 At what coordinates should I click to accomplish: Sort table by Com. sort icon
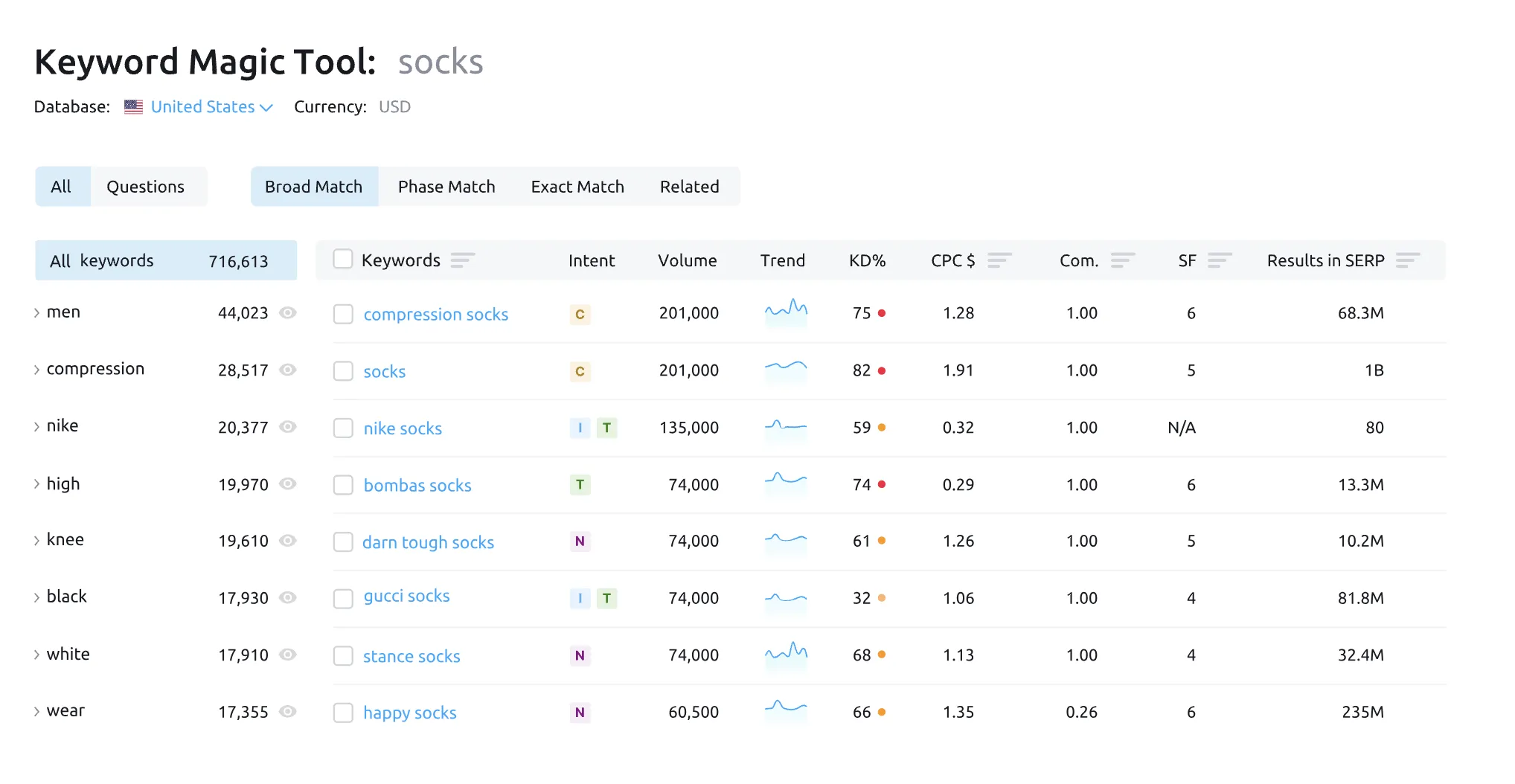pyautogui.click(x=1123, y=260)
